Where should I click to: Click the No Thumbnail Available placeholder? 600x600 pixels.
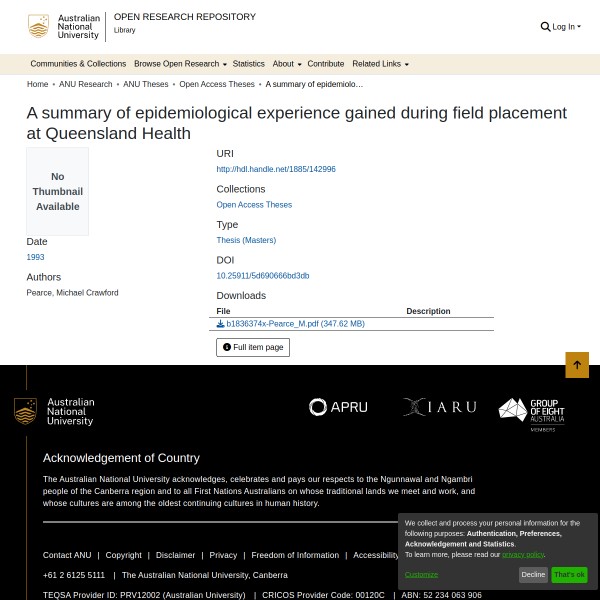(x=58, y=191)
